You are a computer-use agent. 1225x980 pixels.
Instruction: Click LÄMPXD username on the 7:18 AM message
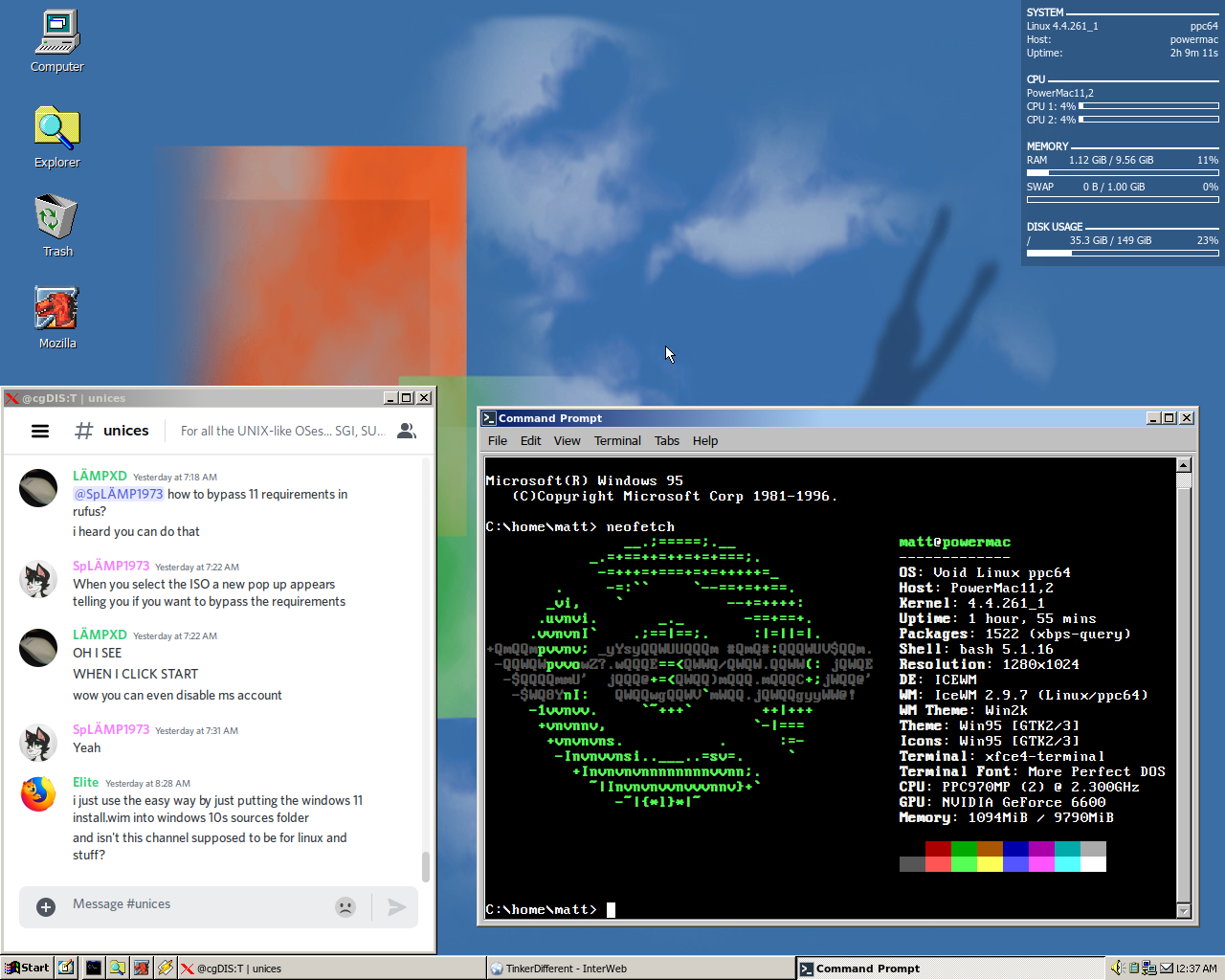click(x=100, y=476)
